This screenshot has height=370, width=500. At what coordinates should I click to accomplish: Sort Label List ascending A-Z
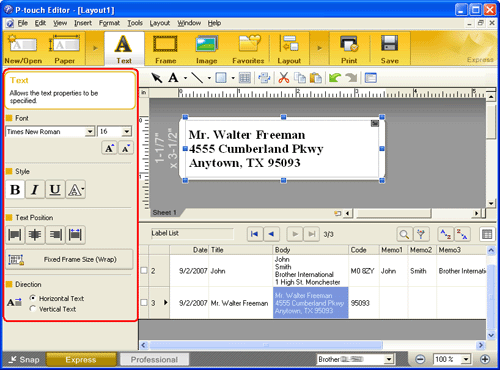[446, 234]
